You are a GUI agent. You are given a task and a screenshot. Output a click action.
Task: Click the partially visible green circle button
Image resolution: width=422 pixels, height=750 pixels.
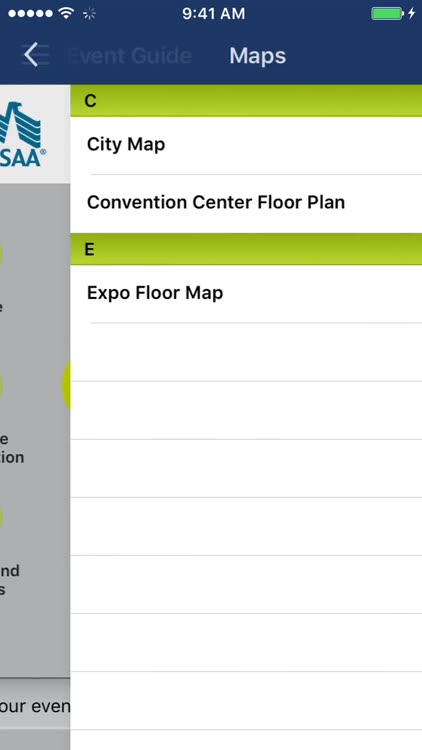tap(66, 386)
